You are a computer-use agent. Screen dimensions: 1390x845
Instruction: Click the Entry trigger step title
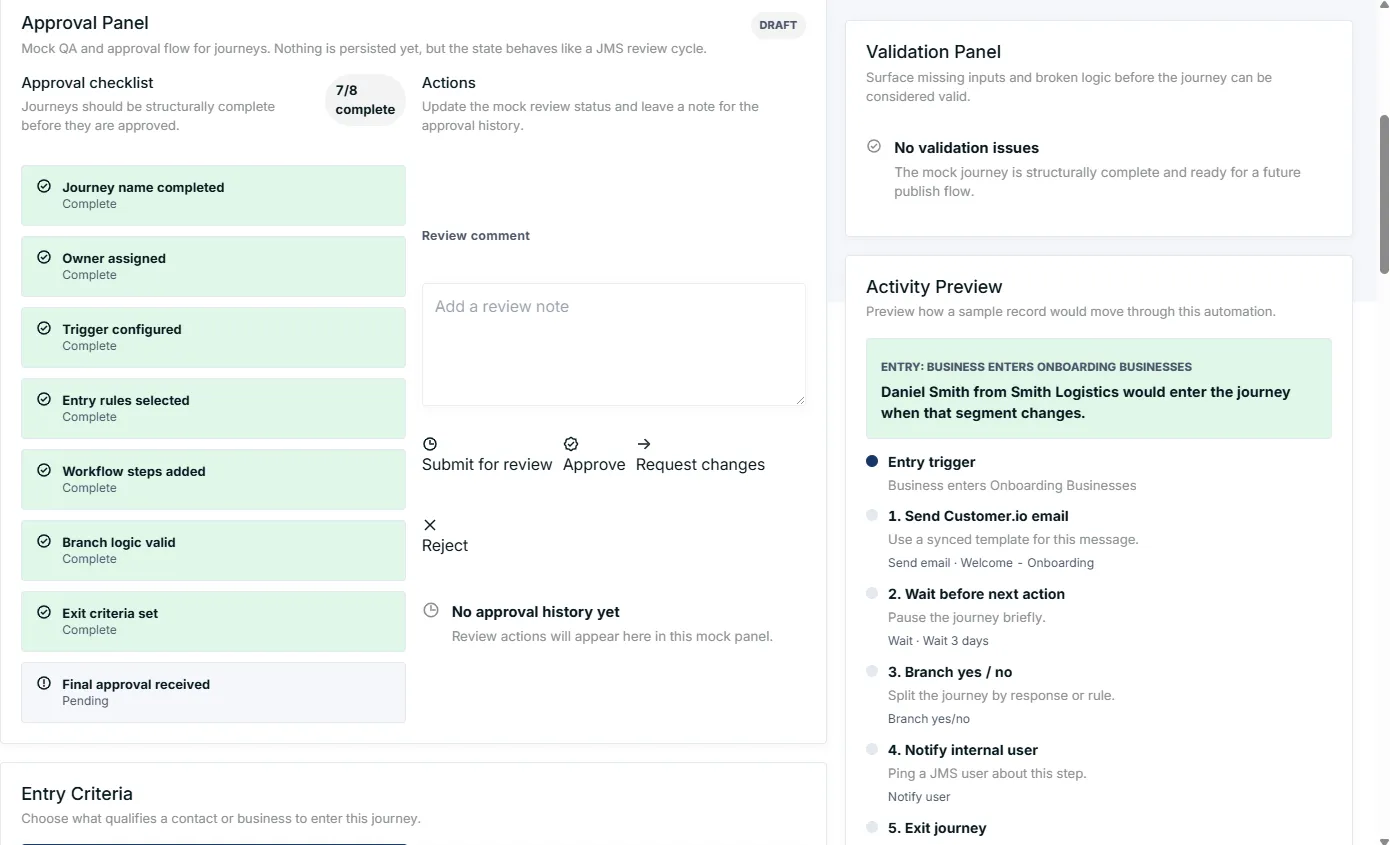point(931,462)
